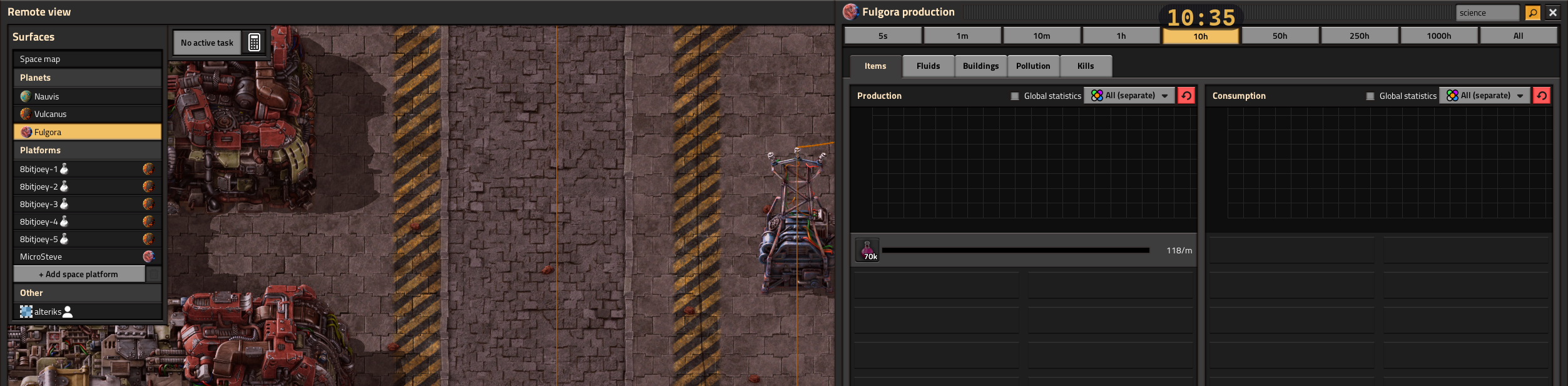Select Vulcanus in the planets list
The image size is (1568, 386).
tap(88, 114)
